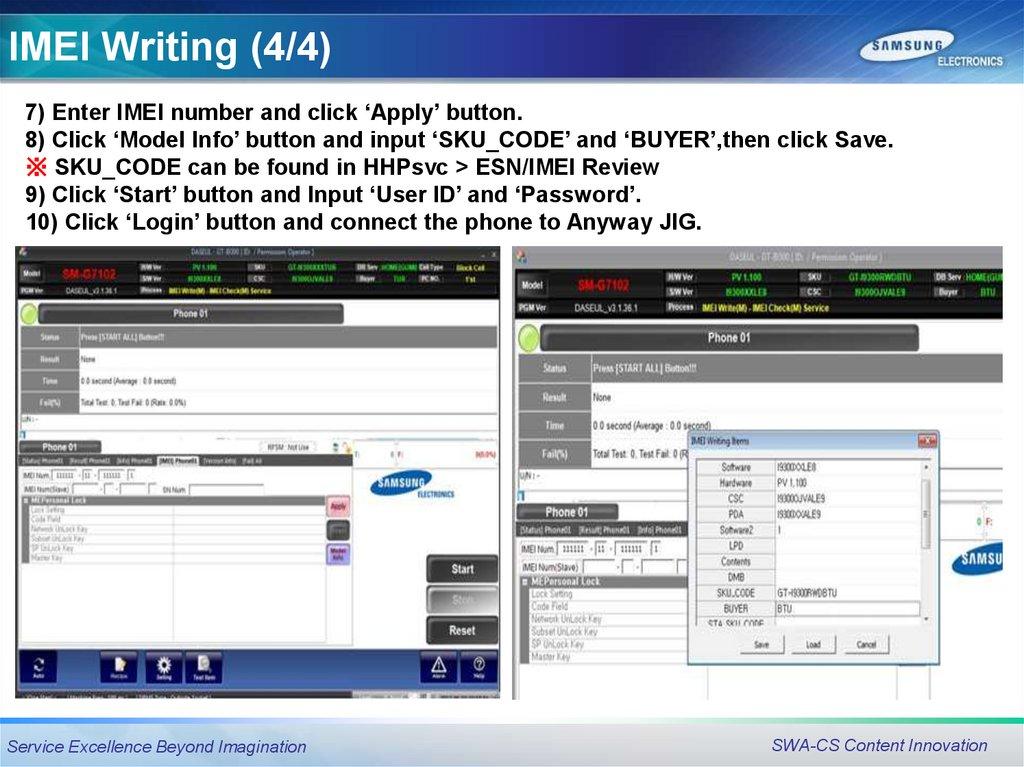The height and width of the screenshot is (767, 1024).
Task: Open the Recipe icon in bottom toolbar
Action: (120, 666)
